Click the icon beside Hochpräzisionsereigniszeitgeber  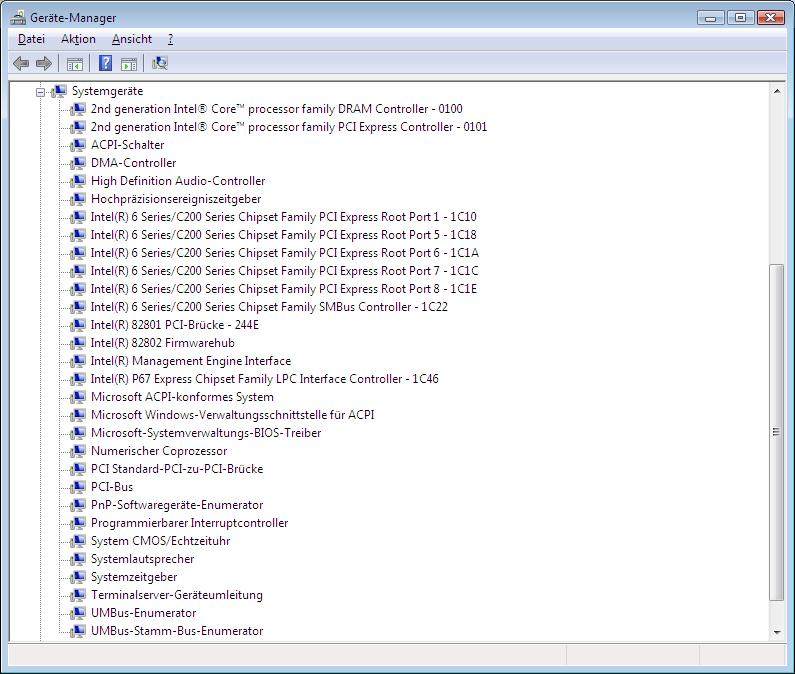(x=78, y=199)
